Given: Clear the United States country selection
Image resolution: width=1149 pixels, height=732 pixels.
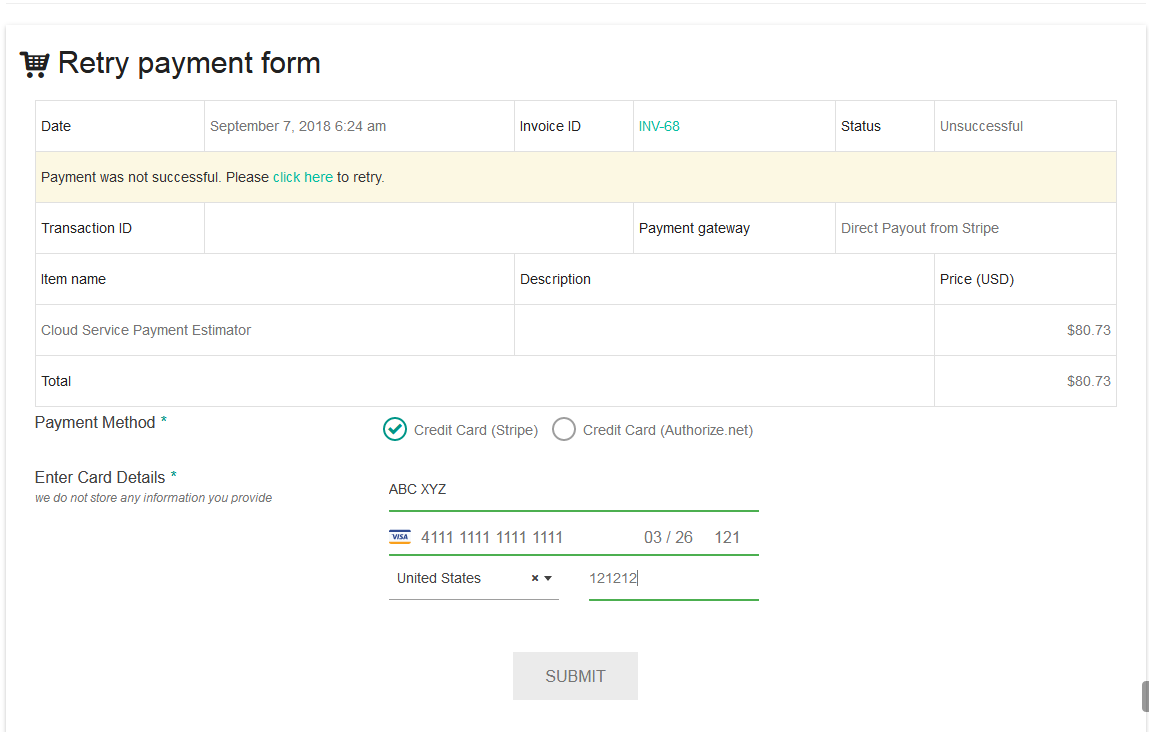Looking at the screenshot, I should pos(535,578).
